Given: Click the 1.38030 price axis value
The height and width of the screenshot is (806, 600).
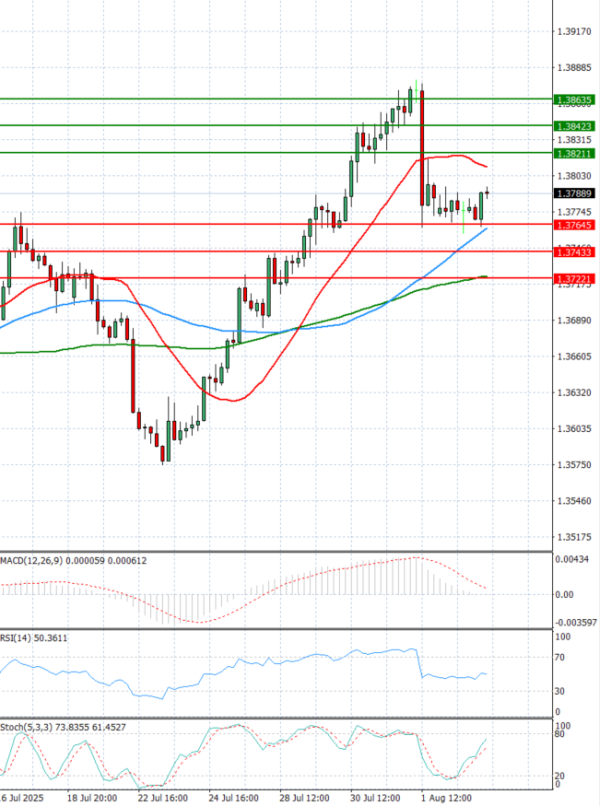Looking at the screenshot, I should [x=574, y=176].
